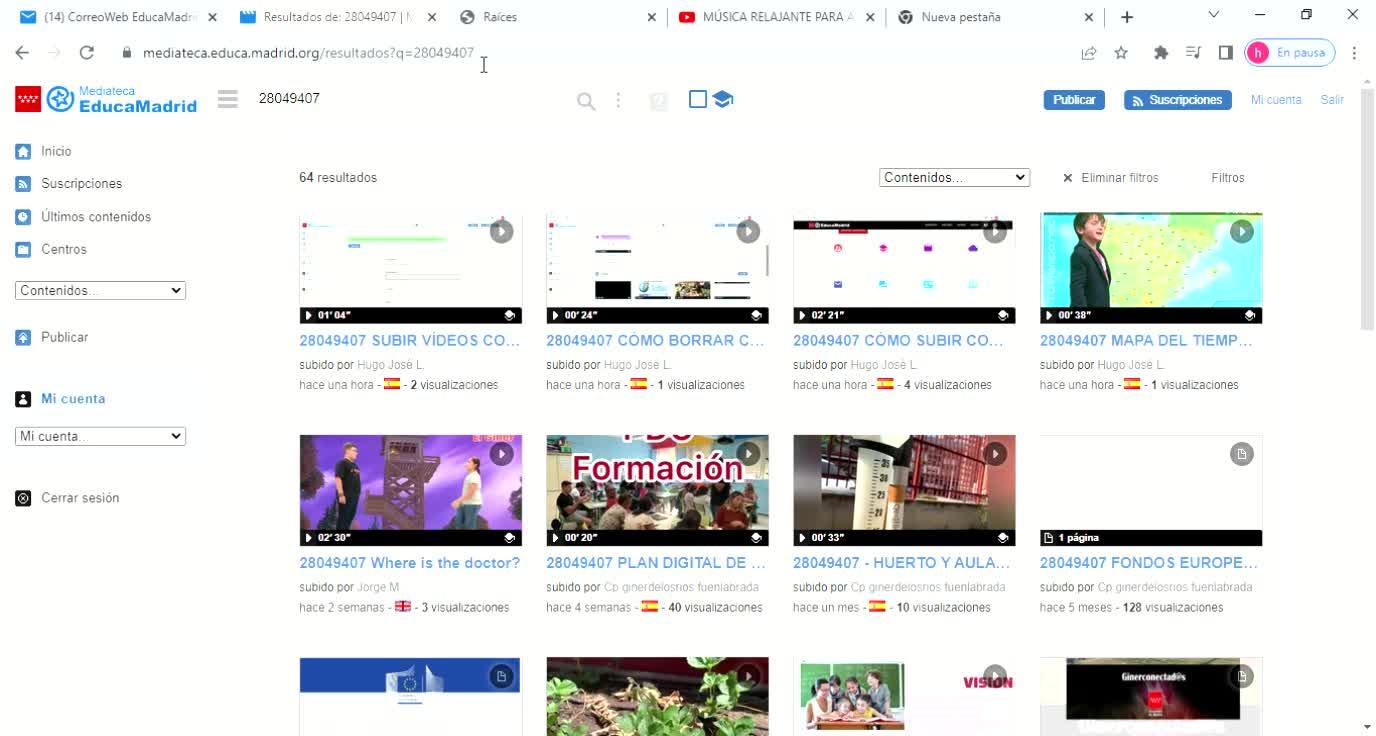1376x736 pixels.
Task: Expand the sidebar Mi cuenta dropdown
Action: (x=100, y=437)
